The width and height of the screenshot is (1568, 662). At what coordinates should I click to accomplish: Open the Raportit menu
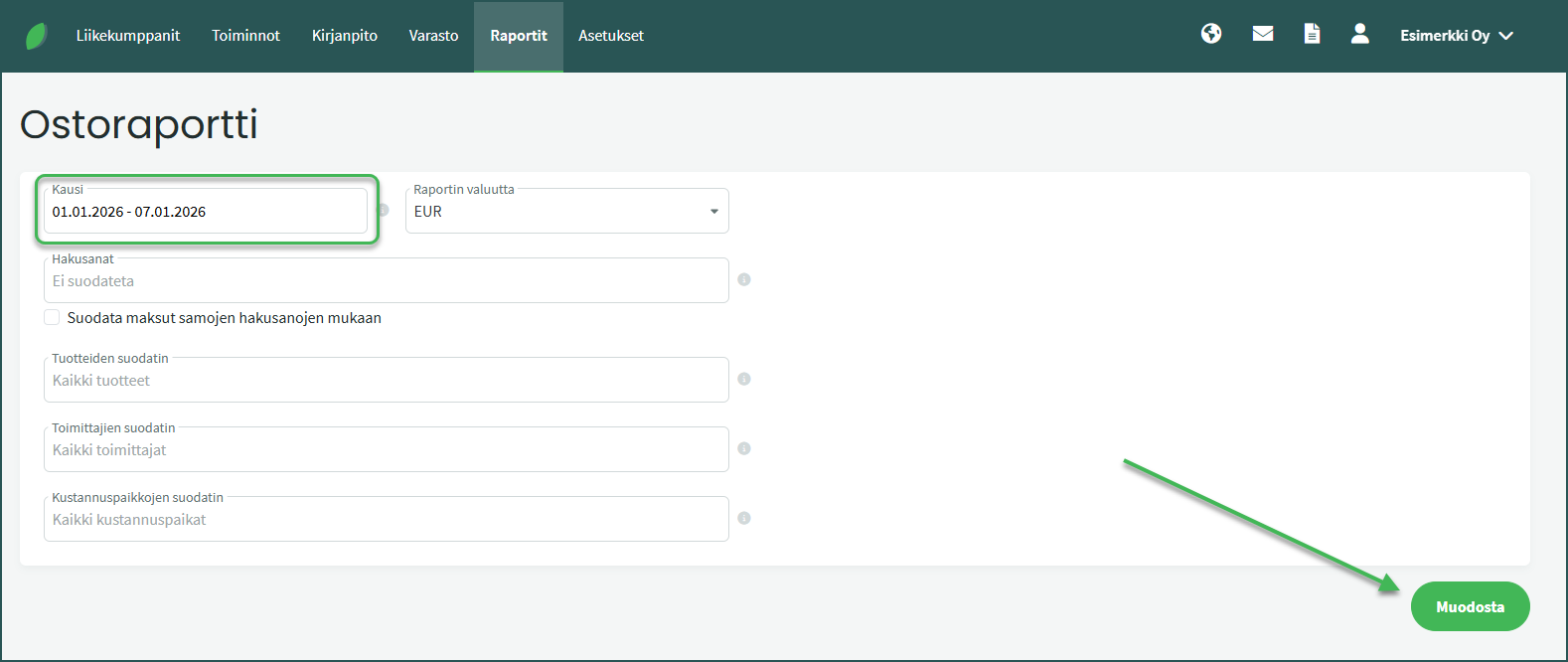tap(518, 36)
